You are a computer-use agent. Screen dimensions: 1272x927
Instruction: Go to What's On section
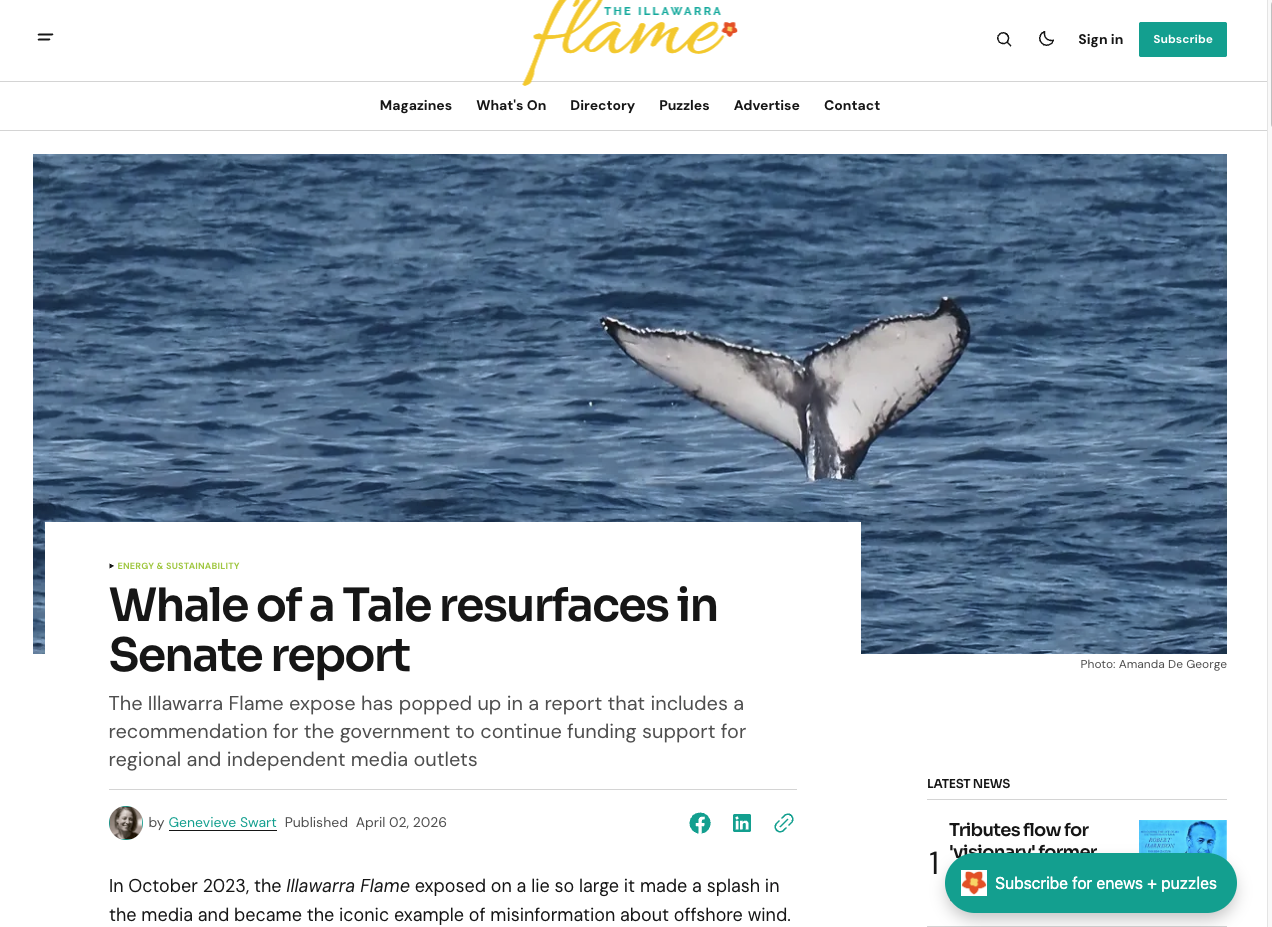tap(511, 106)
